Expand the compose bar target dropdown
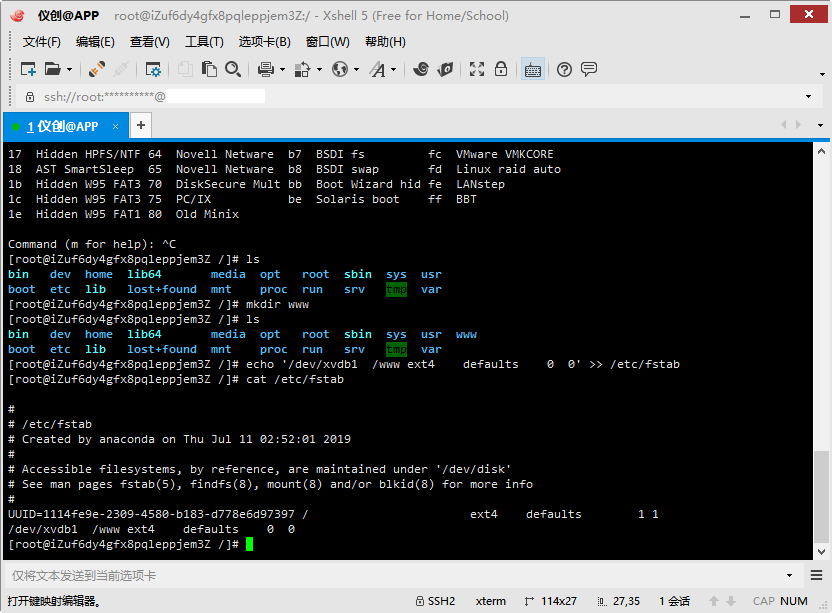 (x=789, y=575)
